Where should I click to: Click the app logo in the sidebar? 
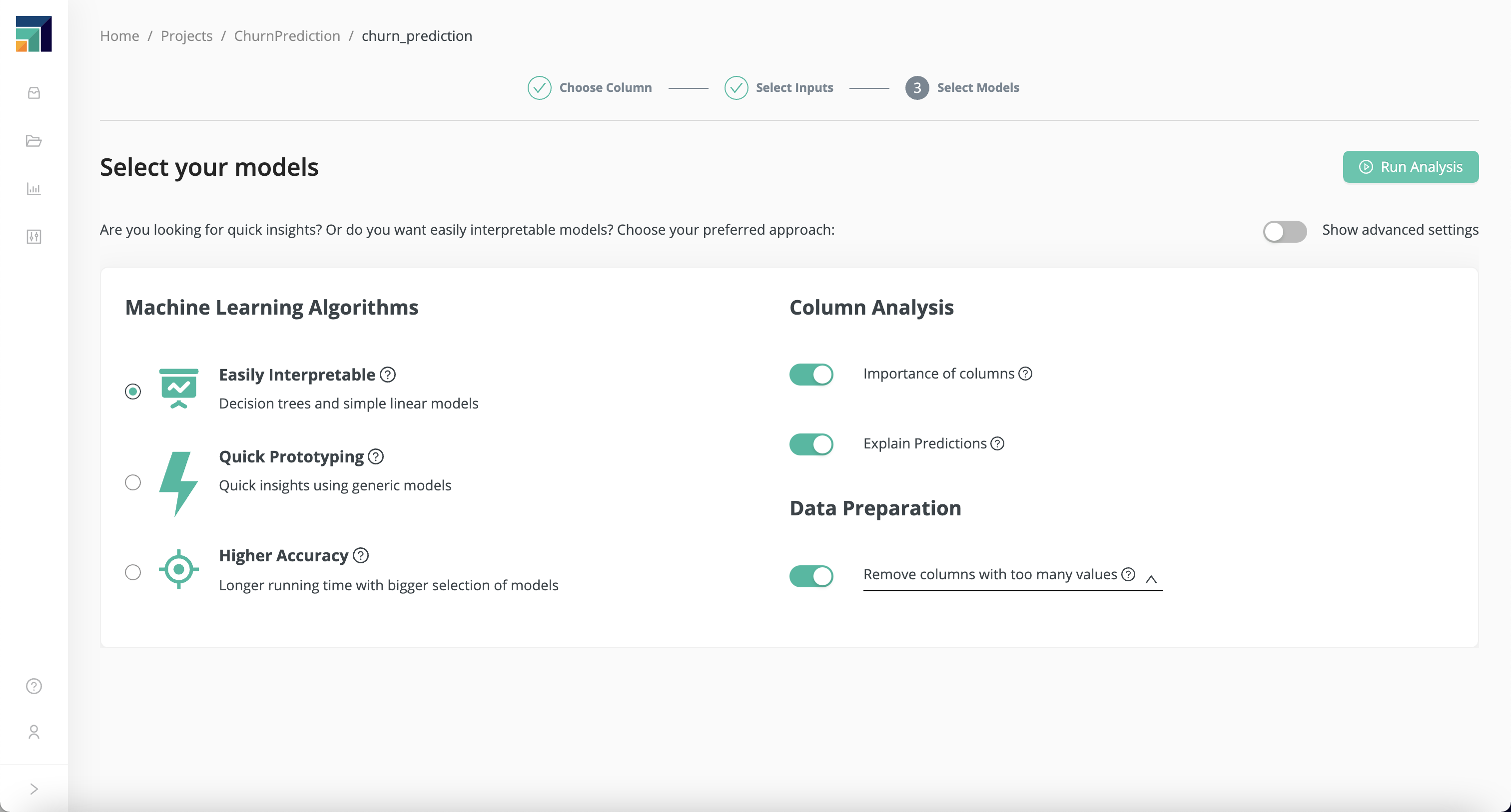pos(33,33)
